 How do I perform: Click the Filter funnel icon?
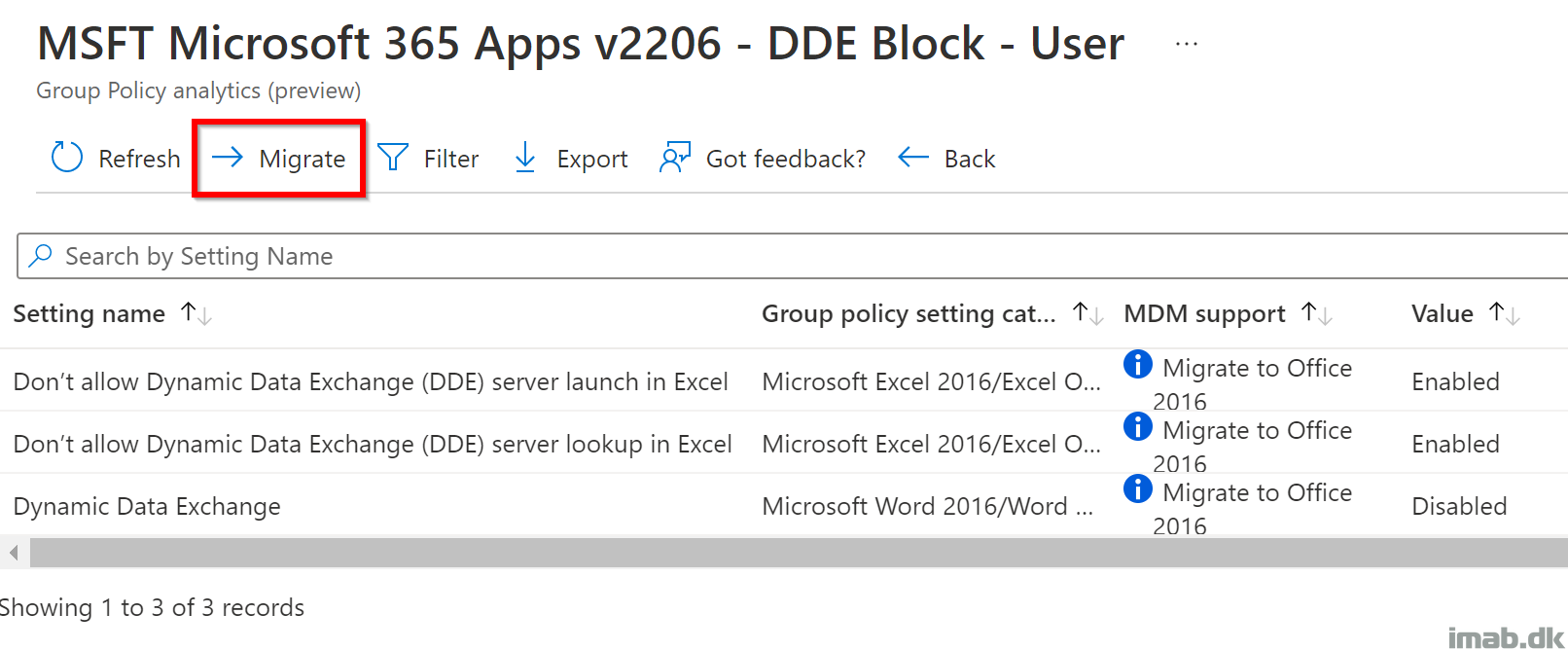pos(393,158)
